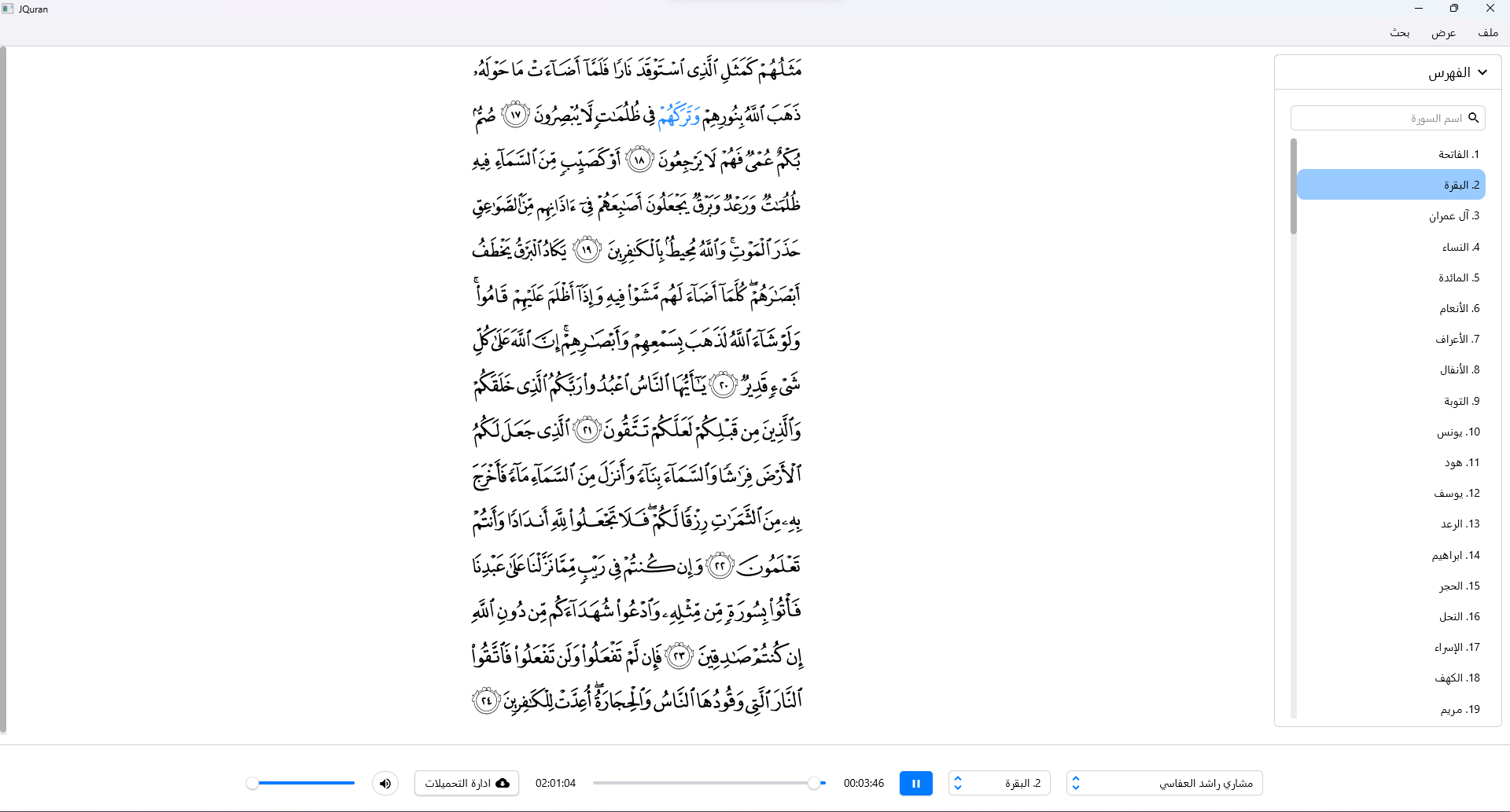The height and width of the screenshot is (812, 1510).
Task: Click verse end marker ٢٤
Action: [487, 699]
